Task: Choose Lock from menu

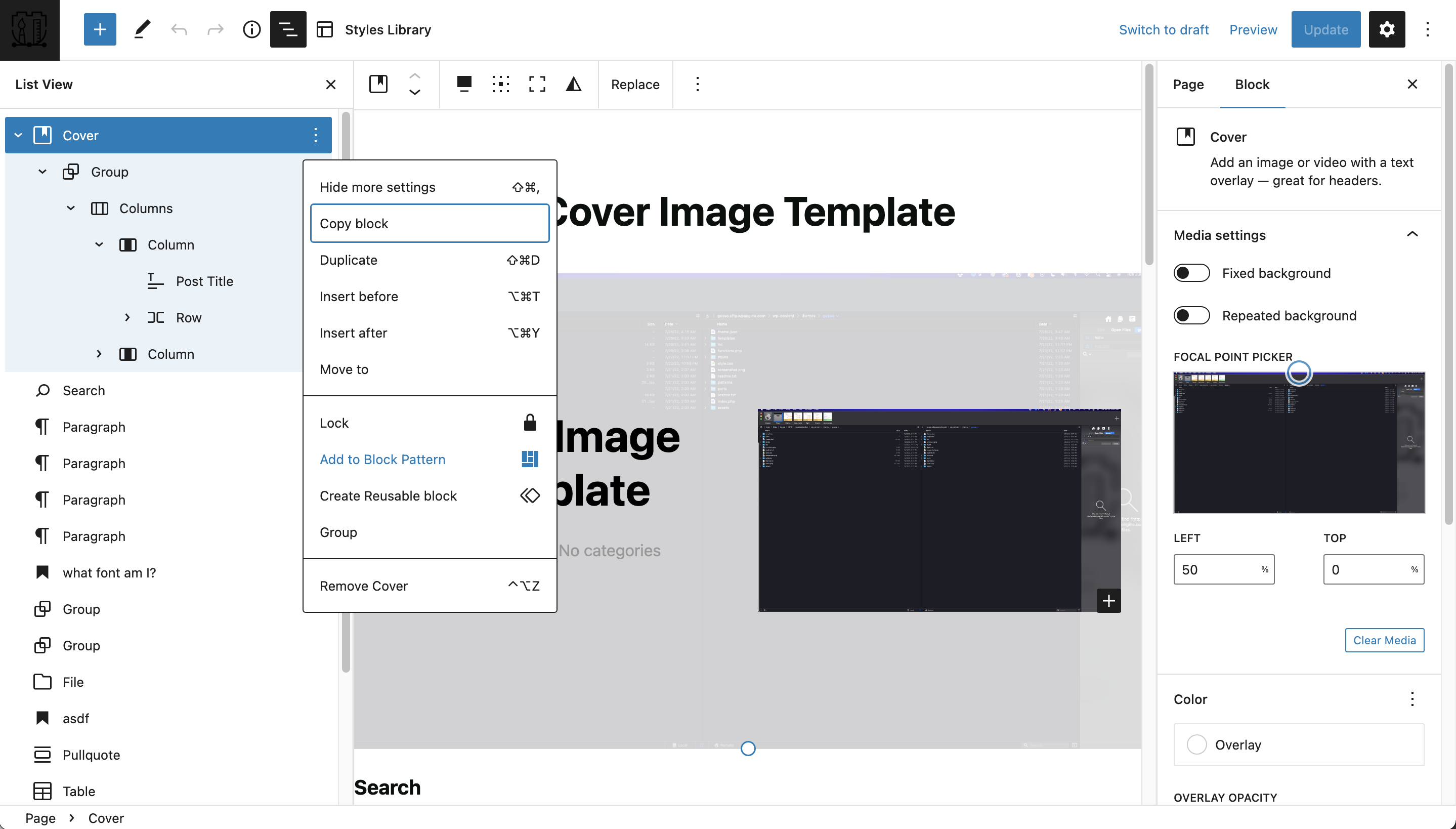Action: (x=430, y=423)
